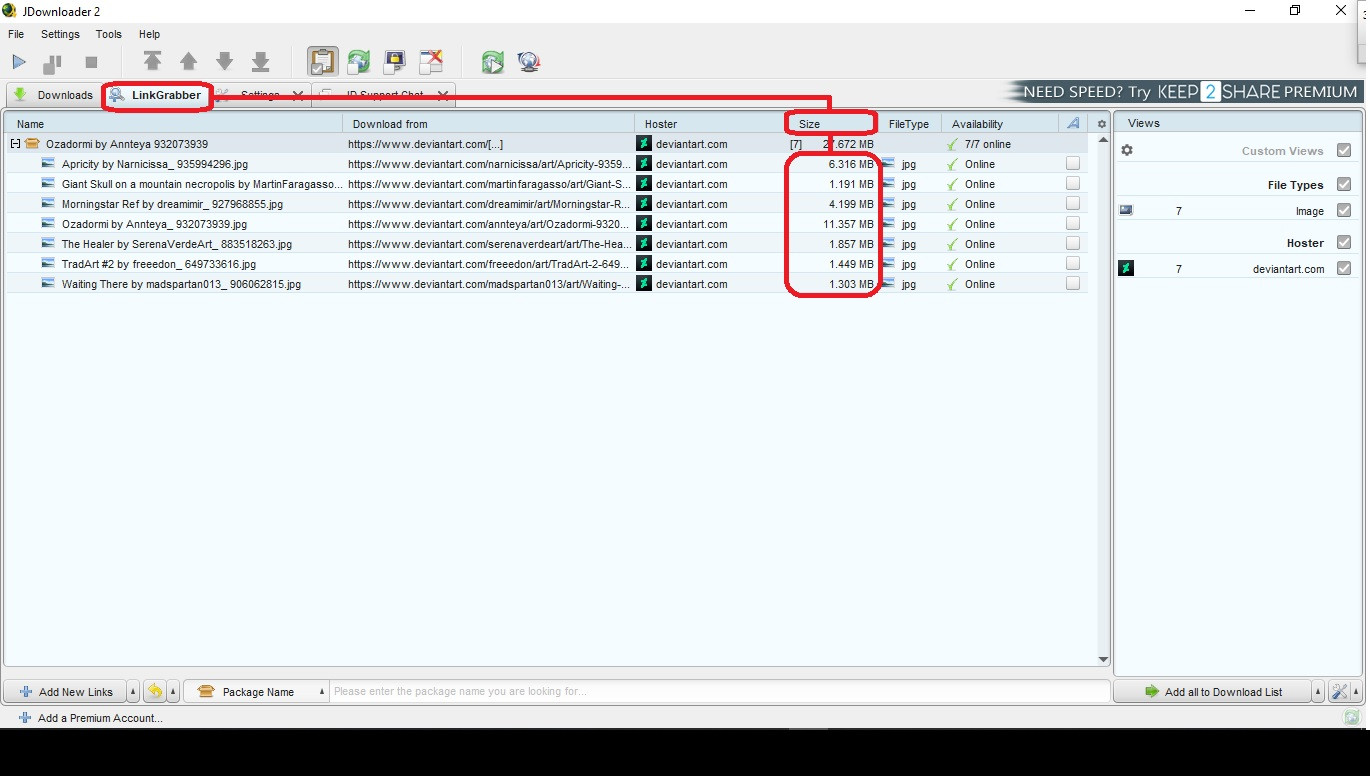Close the JD Support Chat tab

click(442, 95)
